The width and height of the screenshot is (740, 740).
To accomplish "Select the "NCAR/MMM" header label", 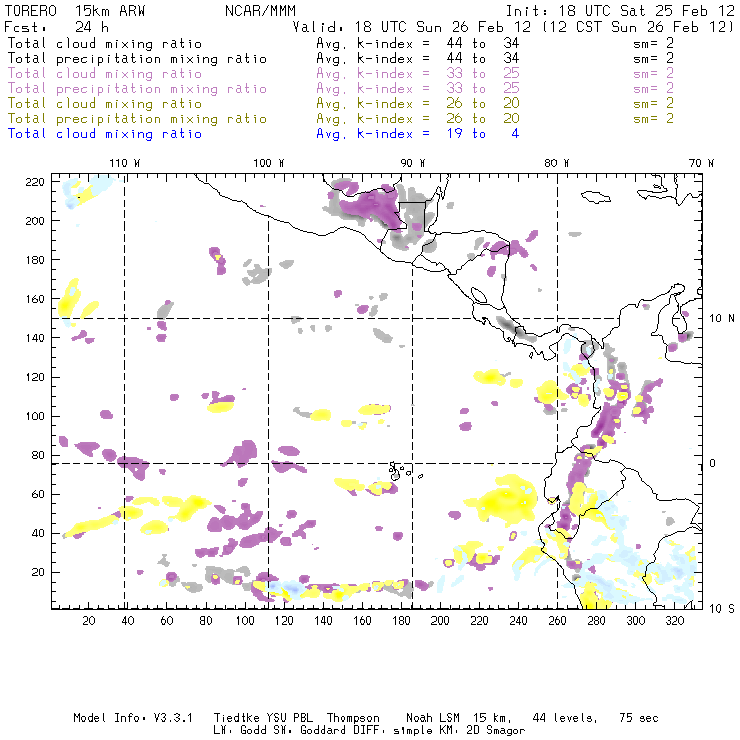I will click(261, 11).
